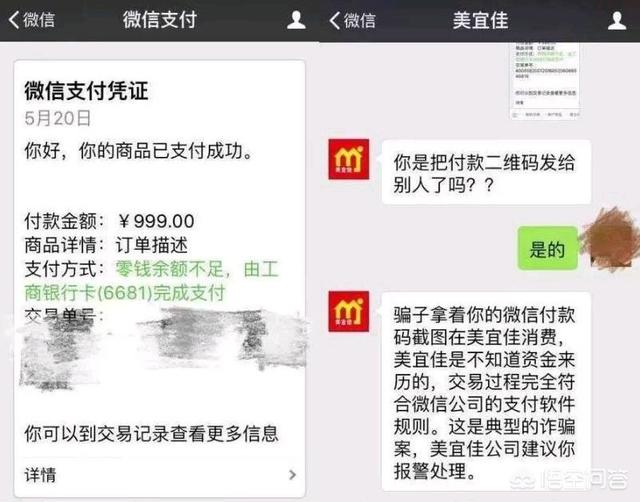
Task: Go back to 微信 from 微信支付 screen
Action: coord(32,20)
